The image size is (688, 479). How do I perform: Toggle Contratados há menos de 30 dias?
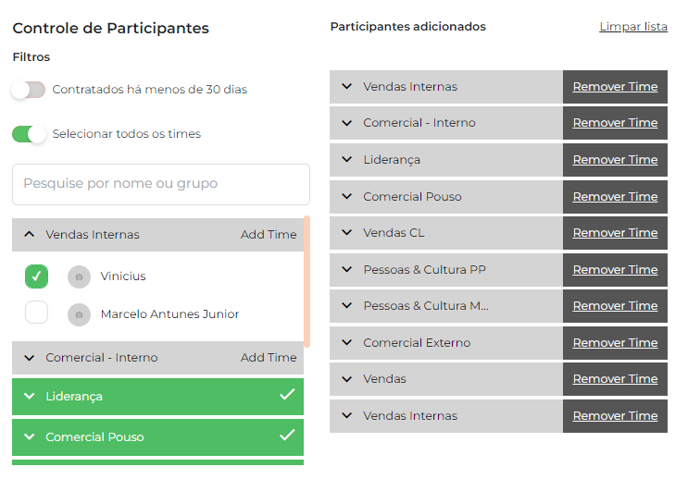point(29,90)
